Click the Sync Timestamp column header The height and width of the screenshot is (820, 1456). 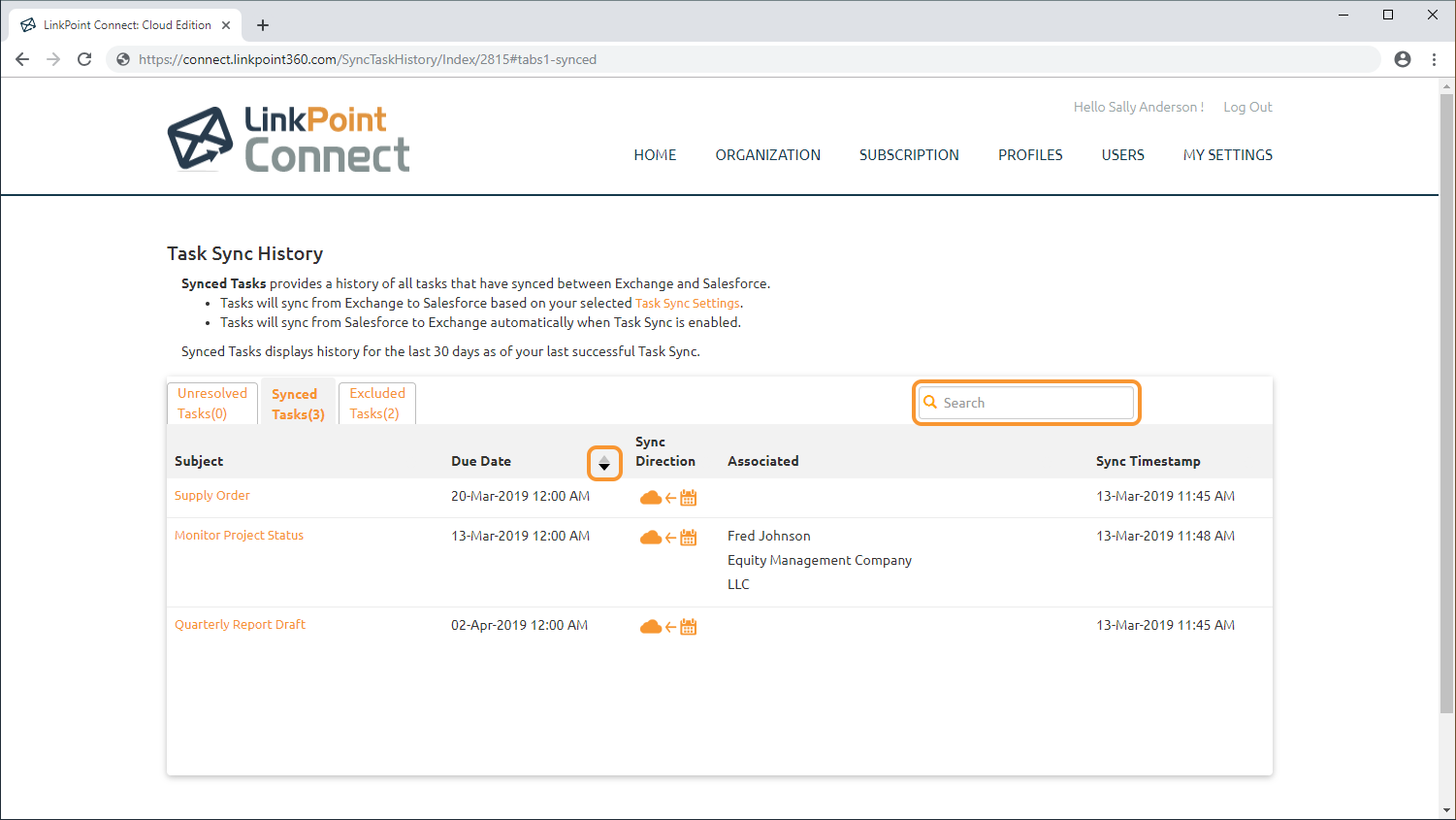[x=1149, y=461]
